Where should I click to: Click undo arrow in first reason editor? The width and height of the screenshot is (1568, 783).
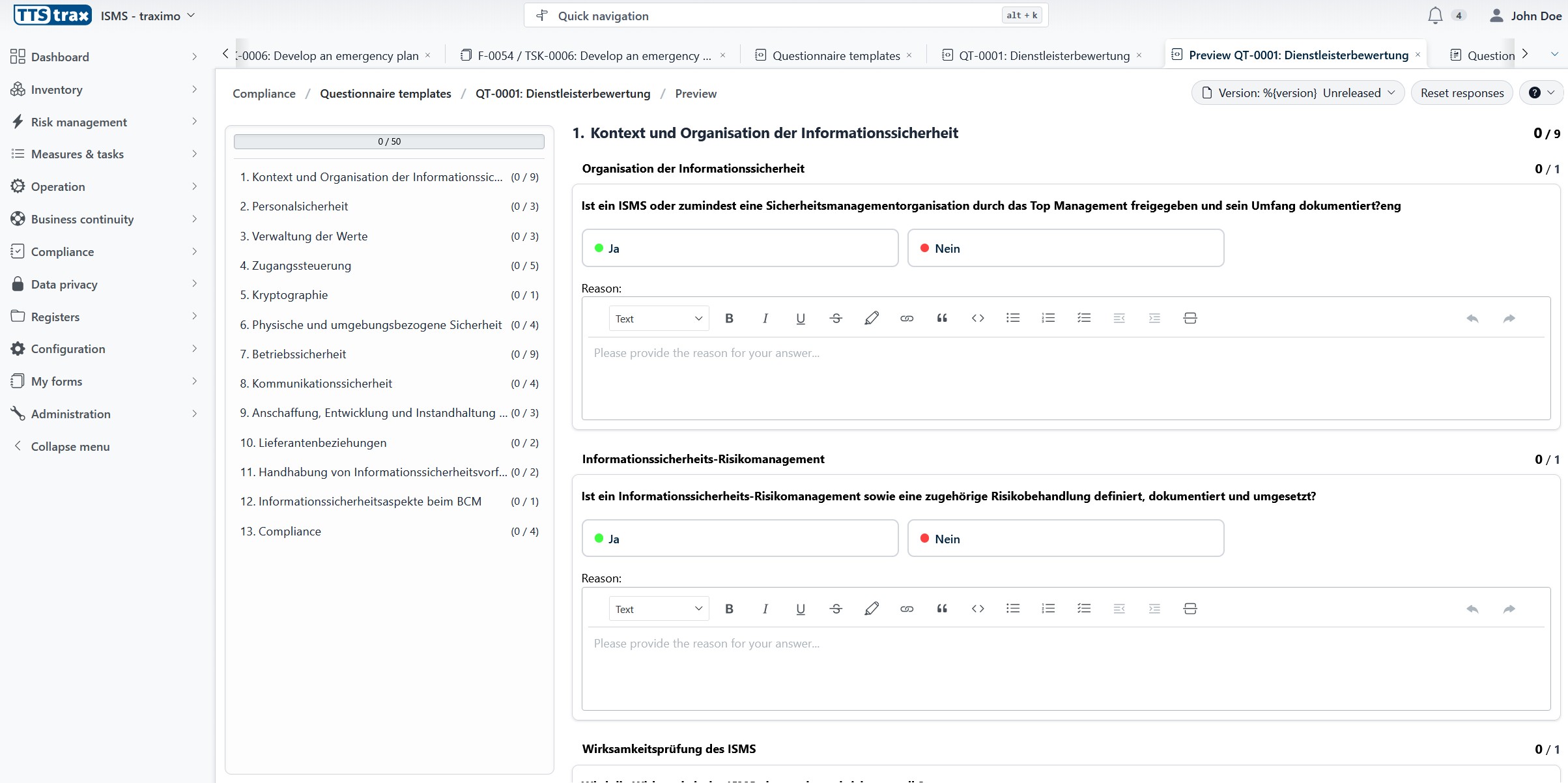(1472, 319)
